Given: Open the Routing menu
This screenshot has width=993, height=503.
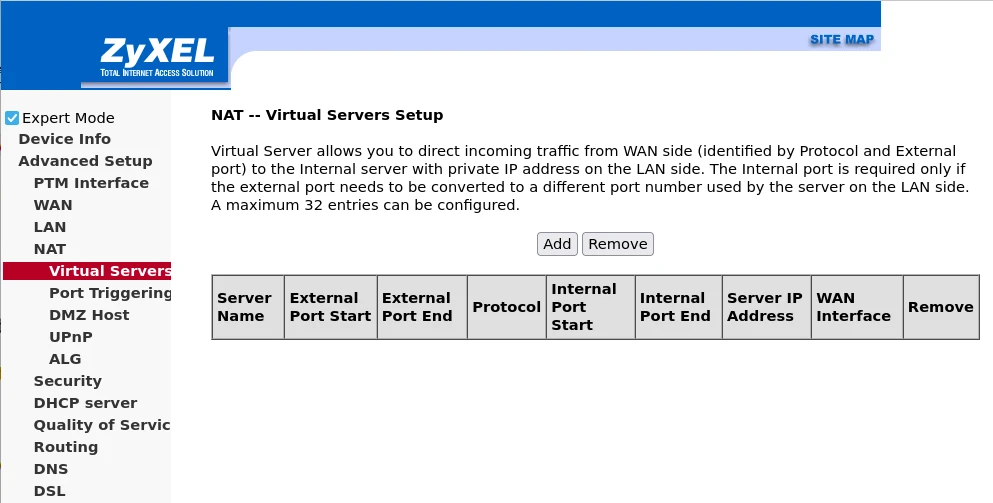Looking at the screenshot, I should pyautogui.click(x=66, y=447).
